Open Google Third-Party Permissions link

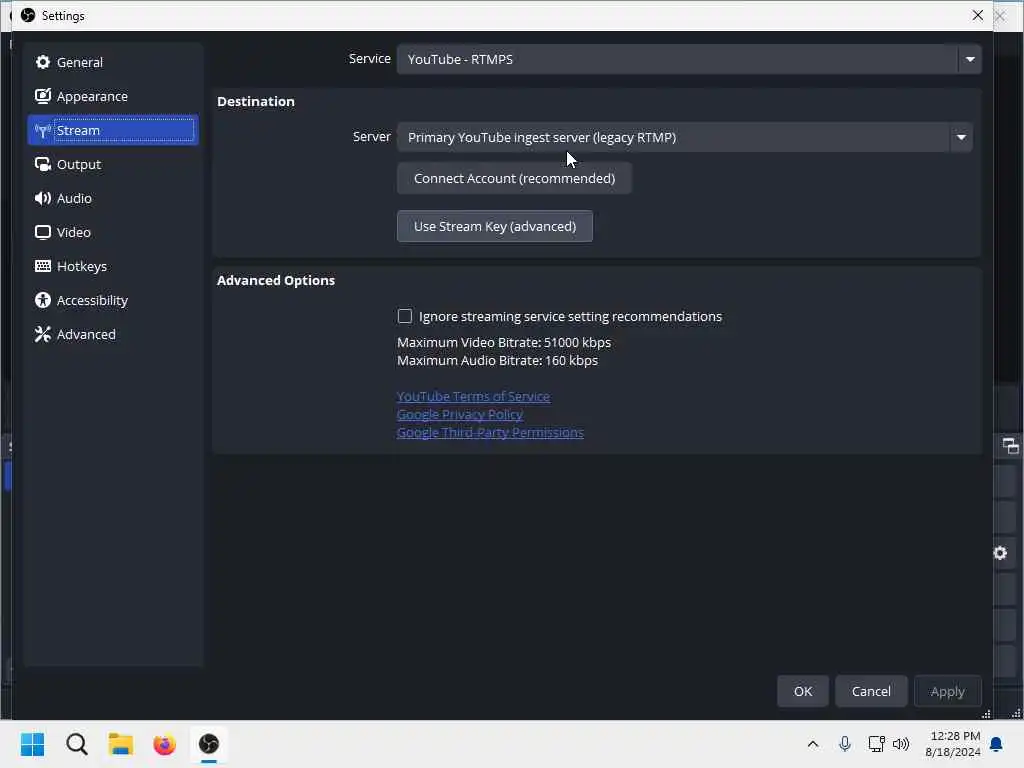[490, 432]
